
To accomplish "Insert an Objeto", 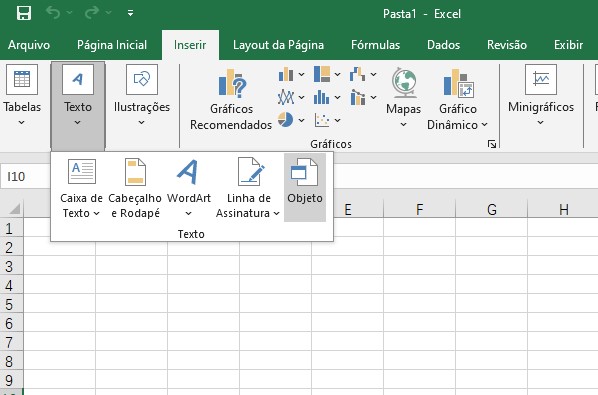I will click(x=305, y=188).
